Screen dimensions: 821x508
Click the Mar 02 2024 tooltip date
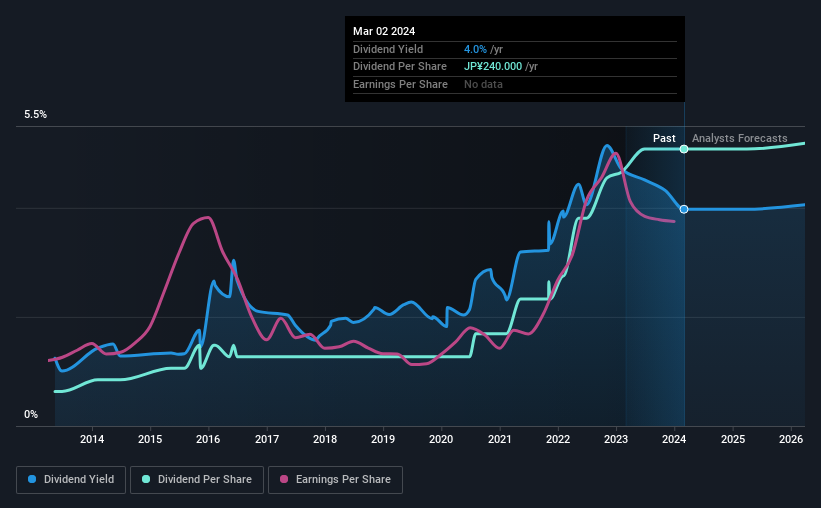pos(384,31)
